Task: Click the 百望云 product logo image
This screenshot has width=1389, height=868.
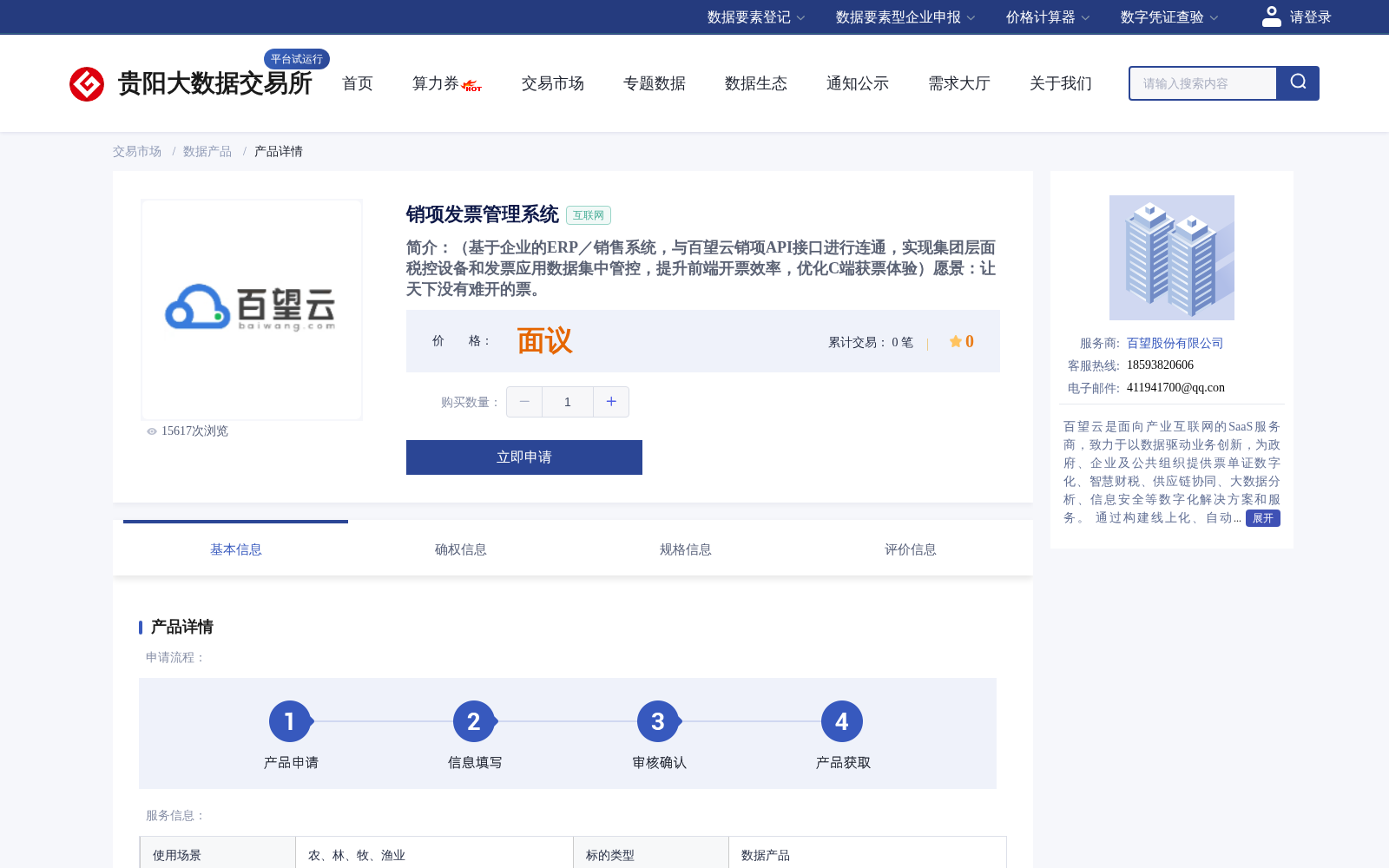Action: click(x=252, y=310)
